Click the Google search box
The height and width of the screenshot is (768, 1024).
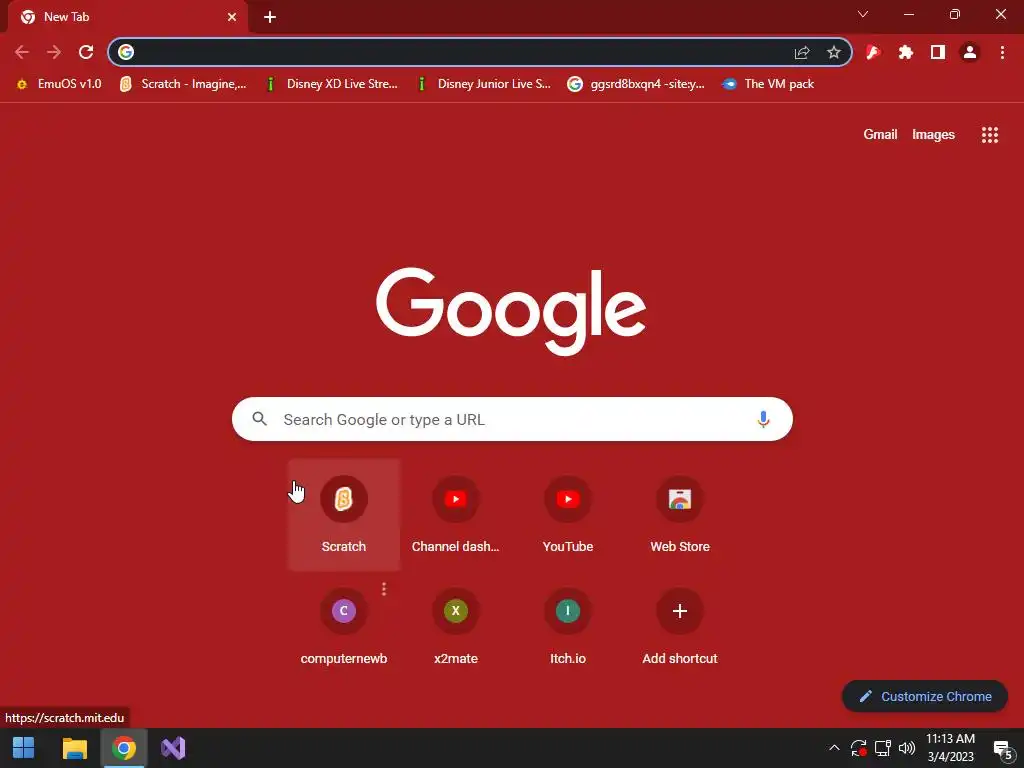[x=512, y=419]
